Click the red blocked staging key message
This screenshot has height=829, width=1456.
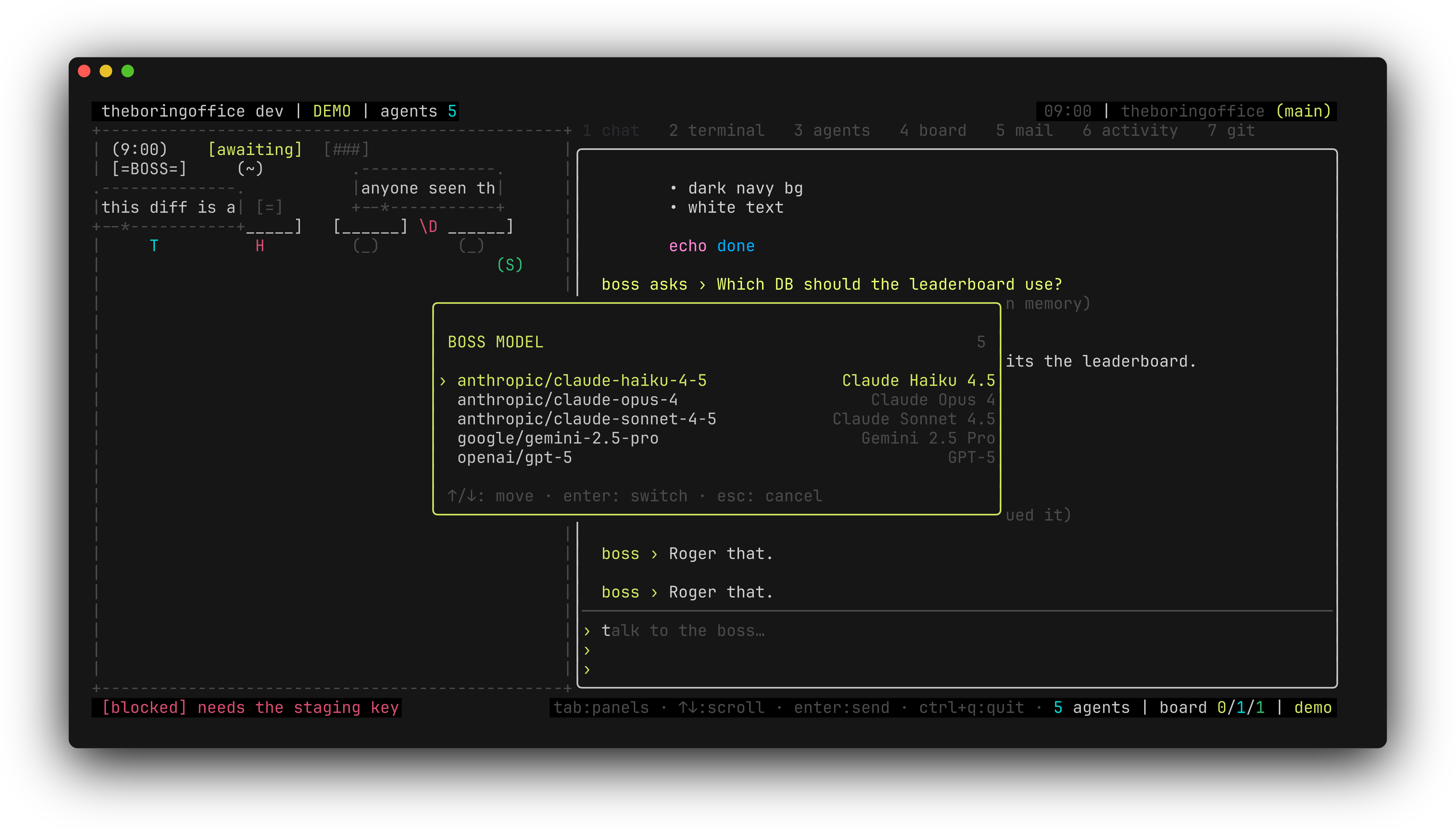[250, 708]
